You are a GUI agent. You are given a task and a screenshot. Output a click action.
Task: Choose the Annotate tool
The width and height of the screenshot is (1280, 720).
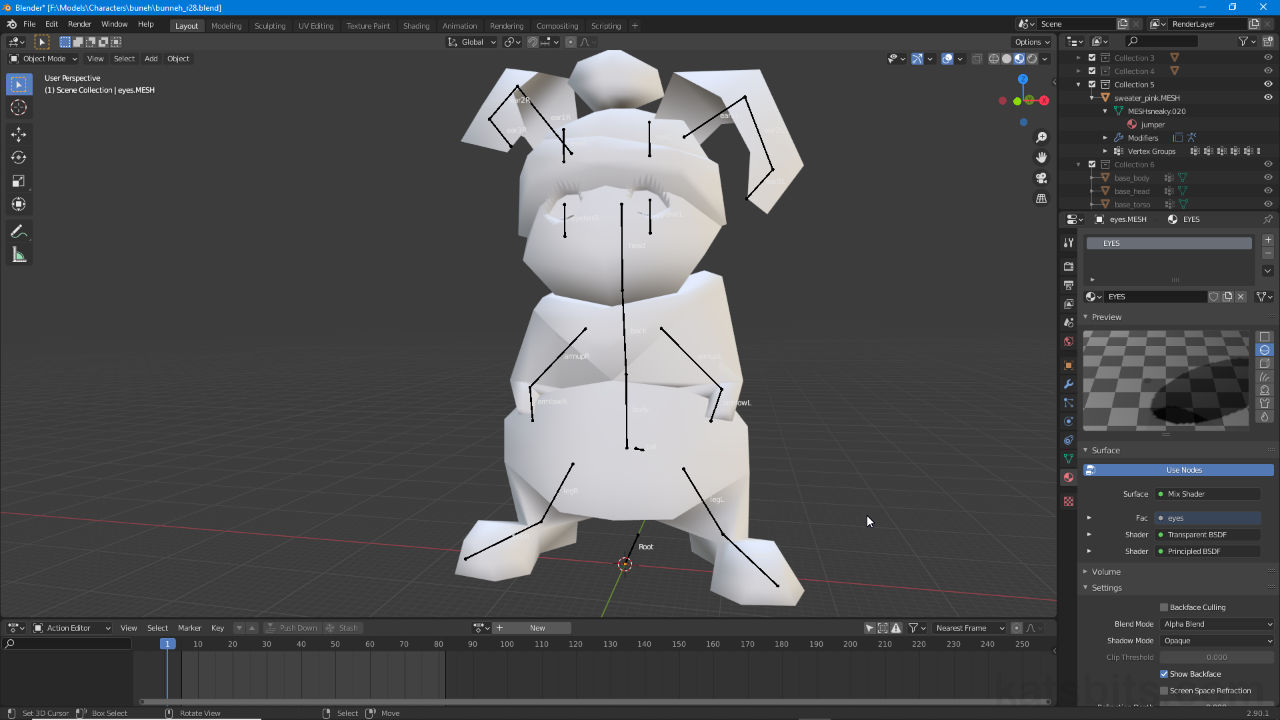click(x=19, y=231)
